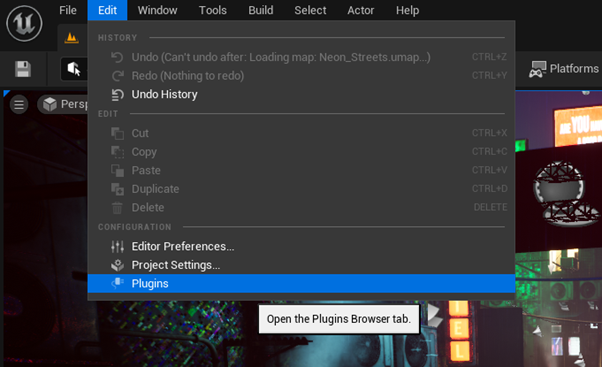Image resolution: width=602 pixels, height=367 pixels.
Task: Open the Plugins browser entry
Action: click(x=301, y=283)
